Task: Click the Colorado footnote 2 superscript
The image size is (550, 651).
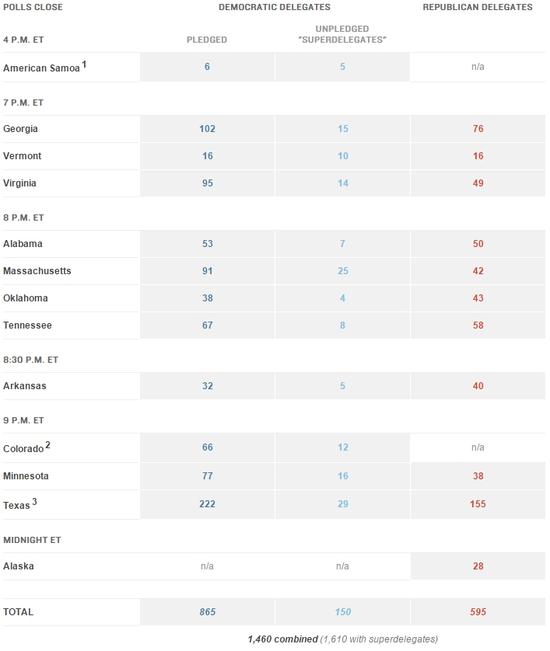Action: click(x=48, y=445)
